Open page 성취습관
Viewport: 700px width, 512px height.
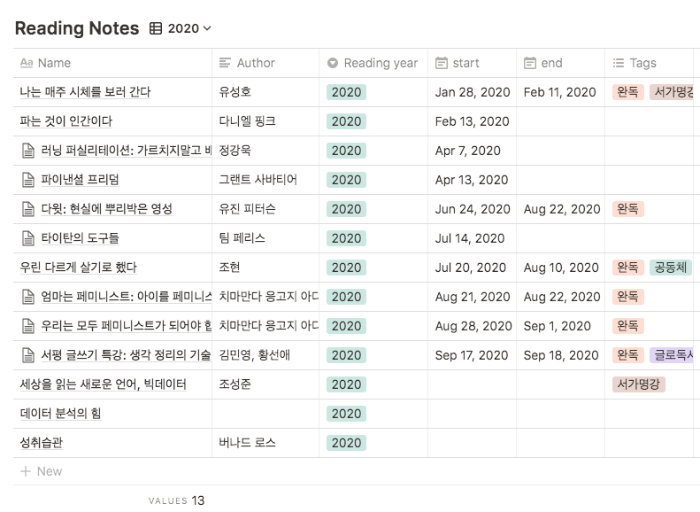[x=41, y=443]
